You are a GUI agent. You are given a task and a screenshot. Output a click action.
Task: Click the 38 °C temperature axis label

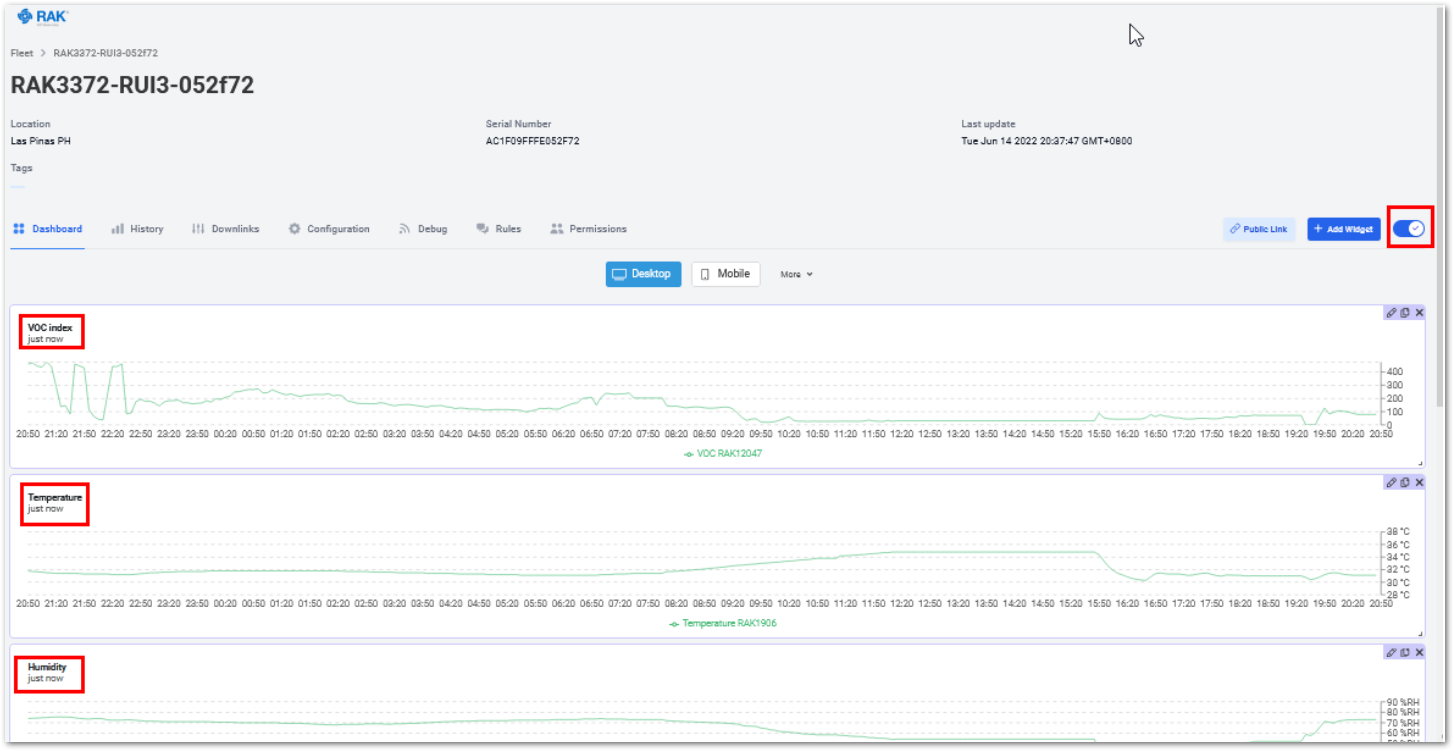coord(1398,531)
